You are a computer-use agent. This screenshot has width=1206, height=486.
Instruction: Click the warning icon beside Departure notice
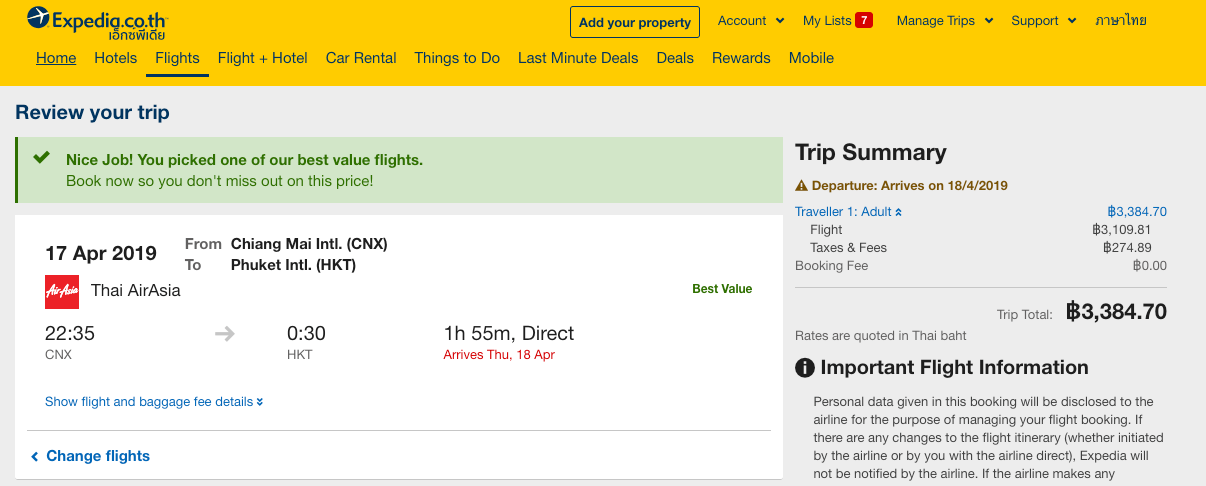click(801, 186)
